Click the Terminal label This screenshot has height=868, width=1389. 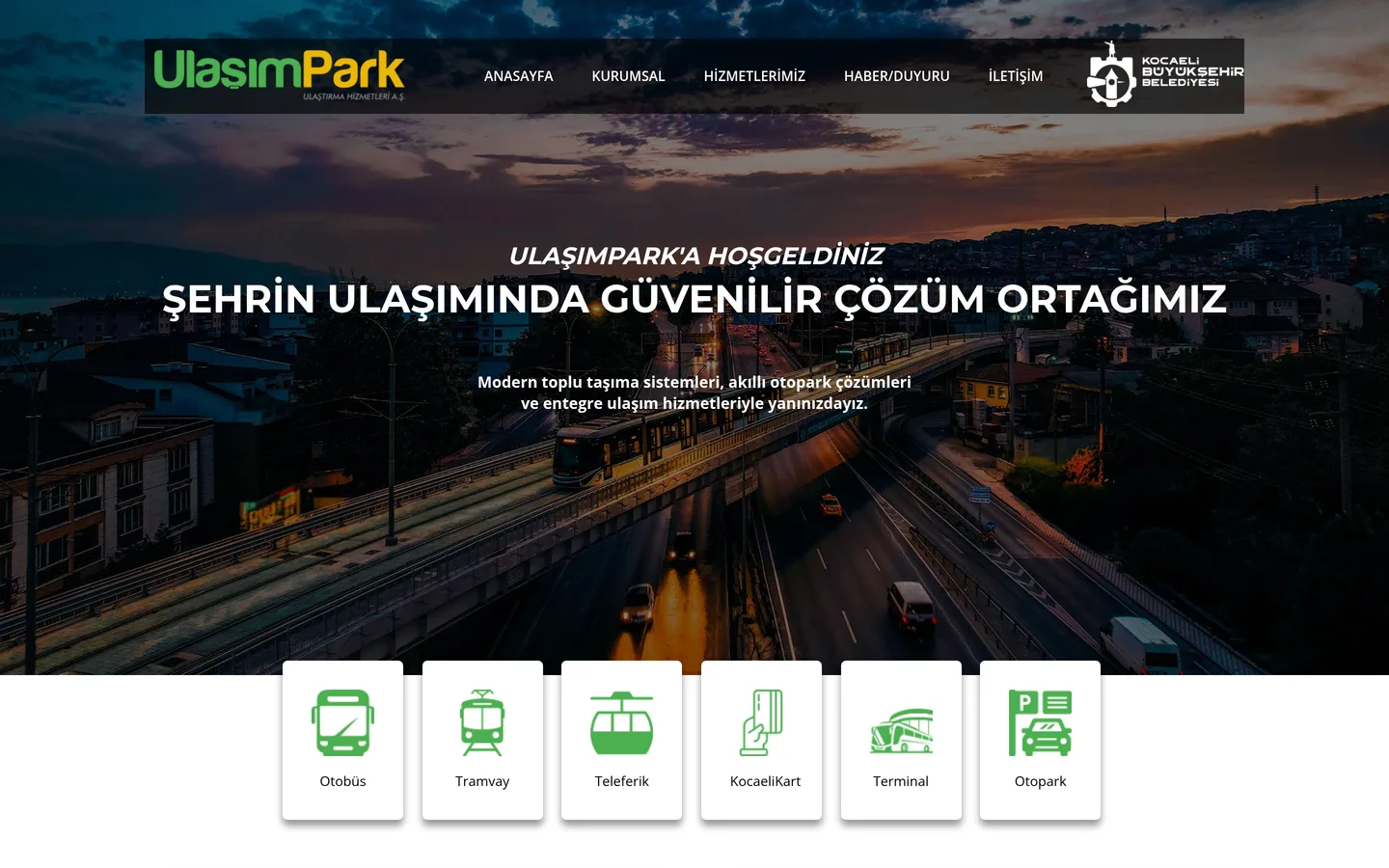coord(901,781)
